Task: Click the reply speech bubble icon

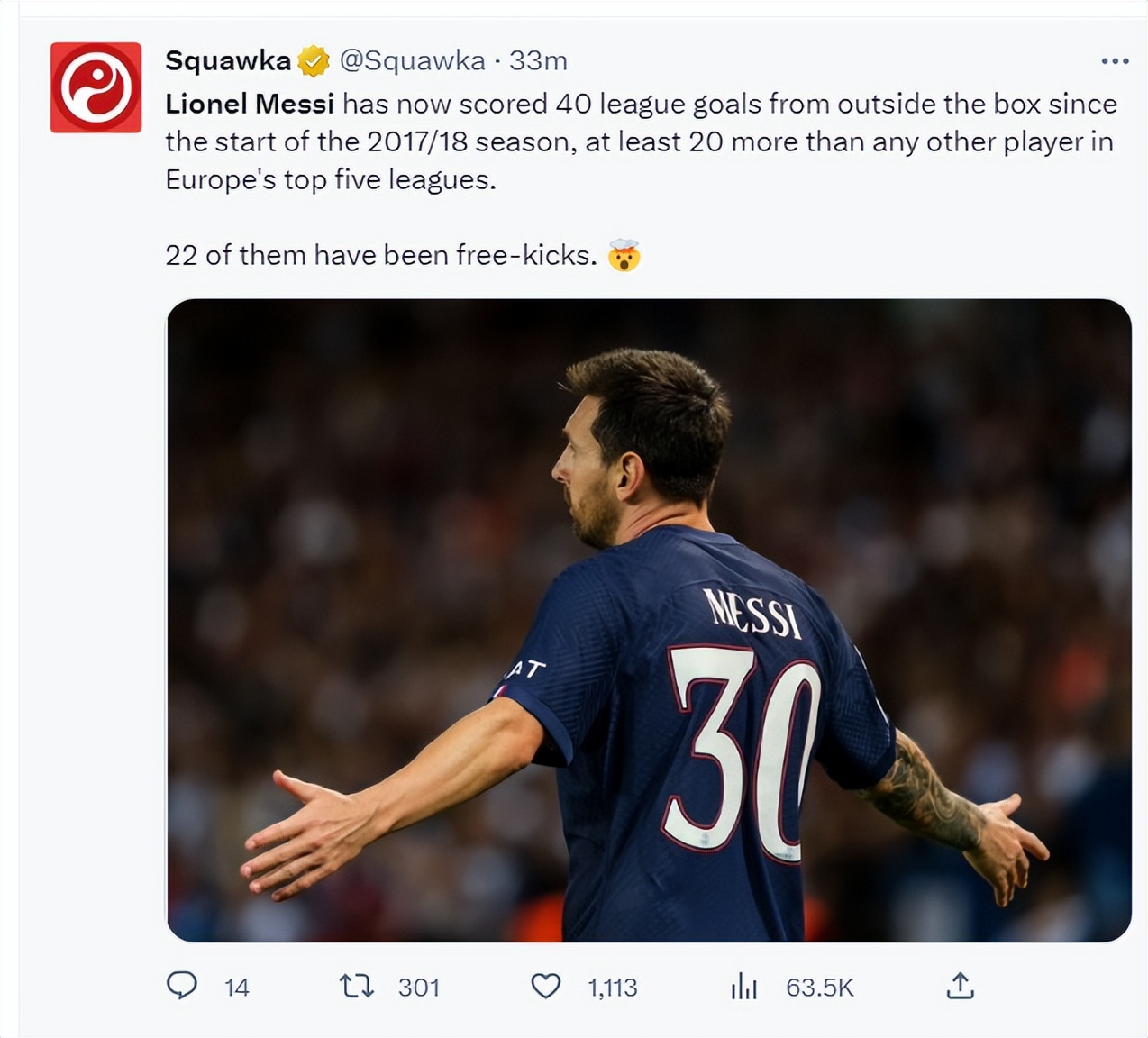Action: (x=182, y=986)
